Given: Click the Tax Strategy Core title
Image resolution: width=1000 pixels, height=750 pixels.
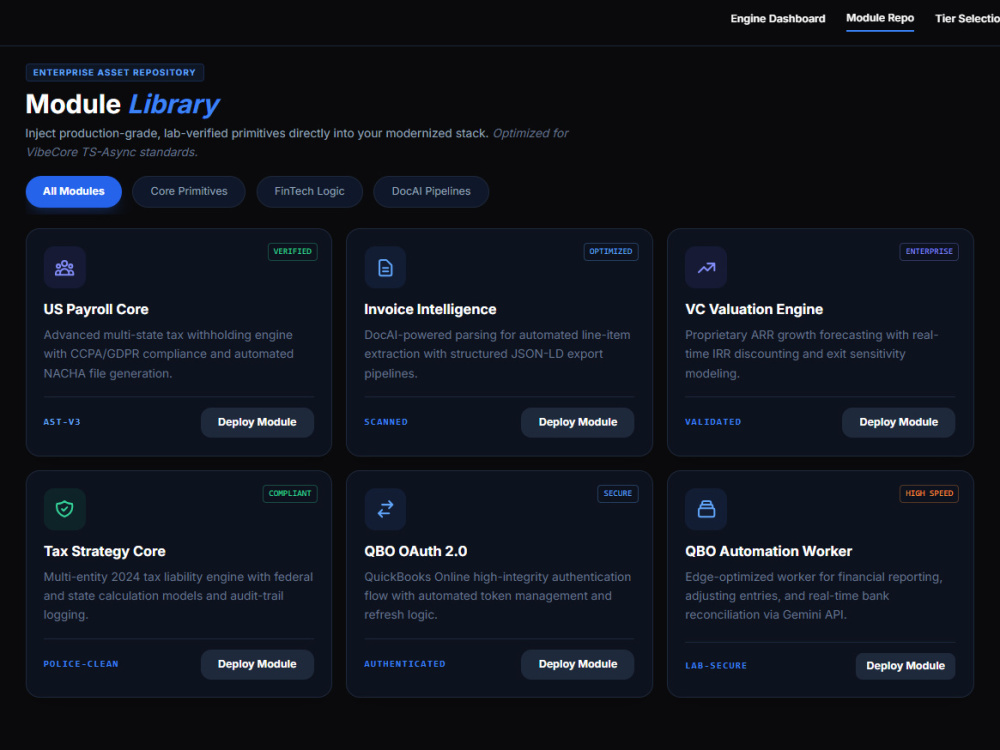Looking at the screenshot, I should (x=105, y=551).
